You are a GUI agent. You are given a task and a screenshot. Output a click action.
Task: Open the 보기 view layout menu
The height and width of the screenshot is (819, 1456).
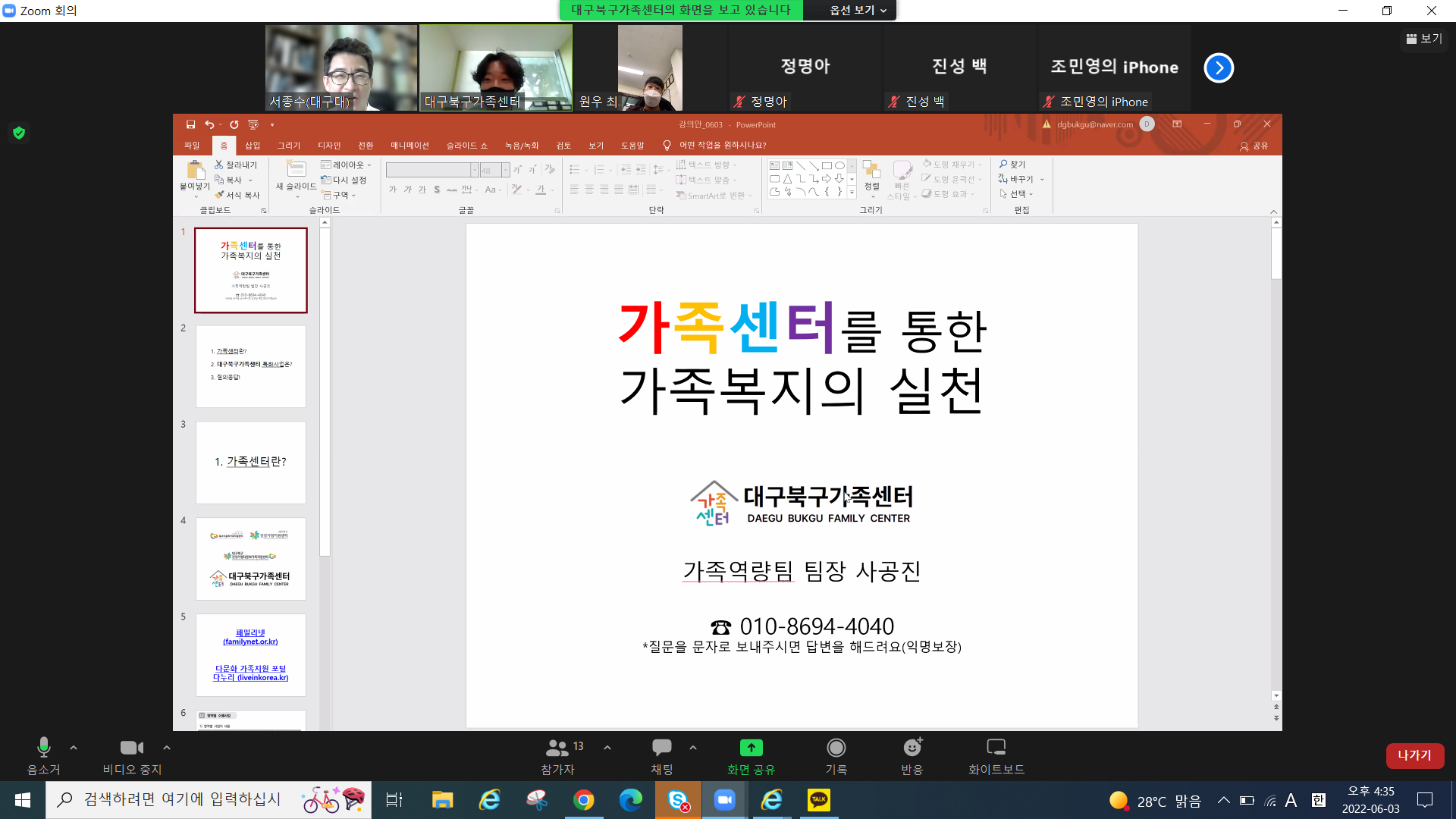coord(1424,39)
